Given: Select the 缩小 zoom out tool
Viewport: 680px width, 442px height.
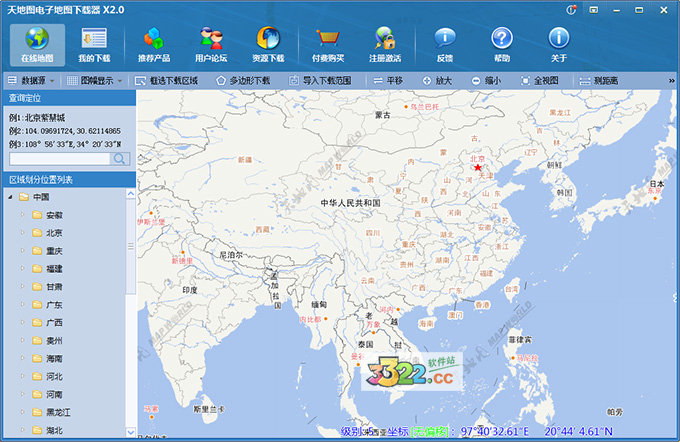Looking at the screenshot, I should (x=486, y=81).
